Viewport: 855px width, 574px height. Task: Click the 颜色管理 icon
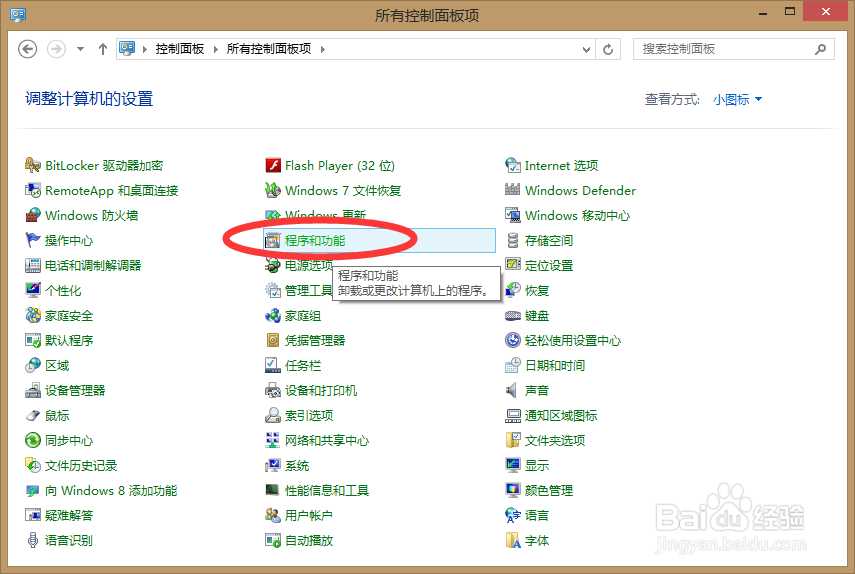(x=513, y=490)
